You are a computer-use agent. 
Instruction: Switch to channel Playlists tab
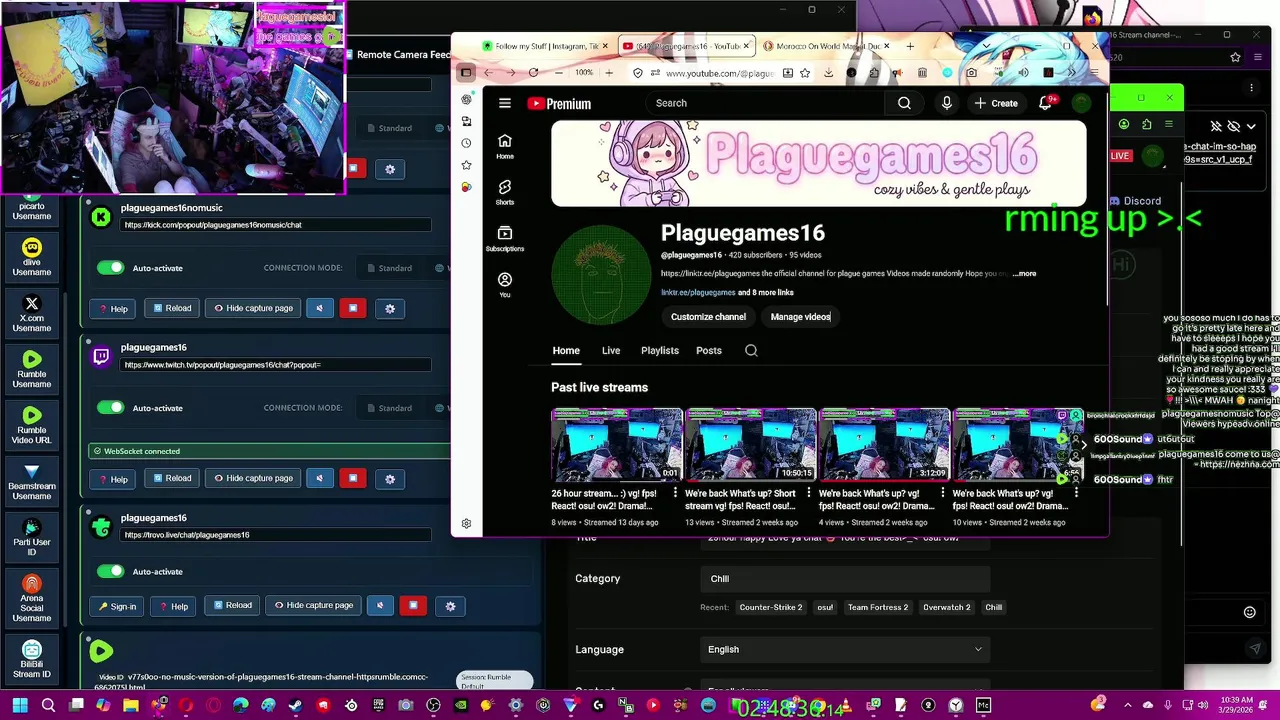pyautogui.click(x=659, y=351)
